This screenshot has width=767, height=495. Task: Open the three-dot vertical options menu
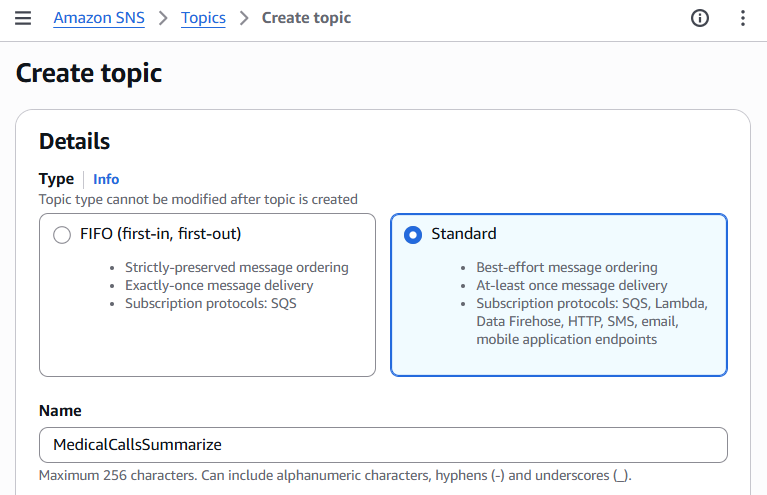tap(742, 18)
